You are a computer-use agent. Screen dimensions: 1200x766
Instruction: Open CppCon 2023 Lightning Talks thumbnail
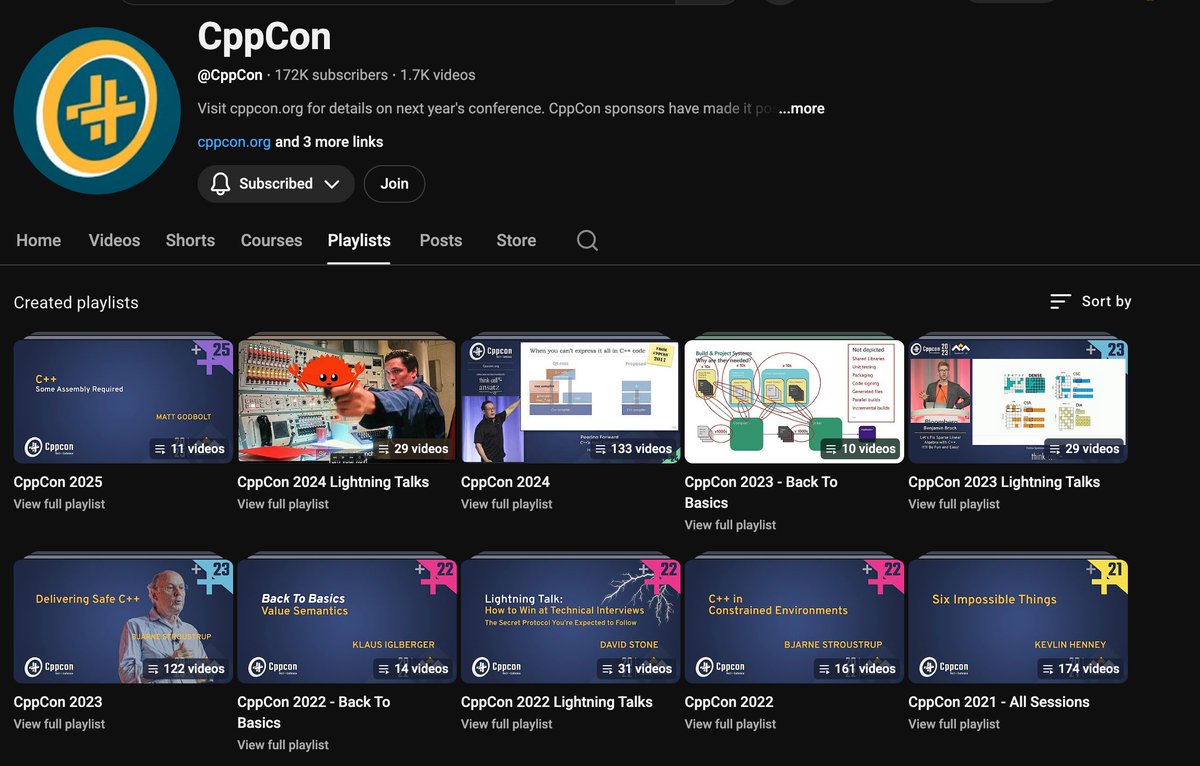(x=1018, y=401)
